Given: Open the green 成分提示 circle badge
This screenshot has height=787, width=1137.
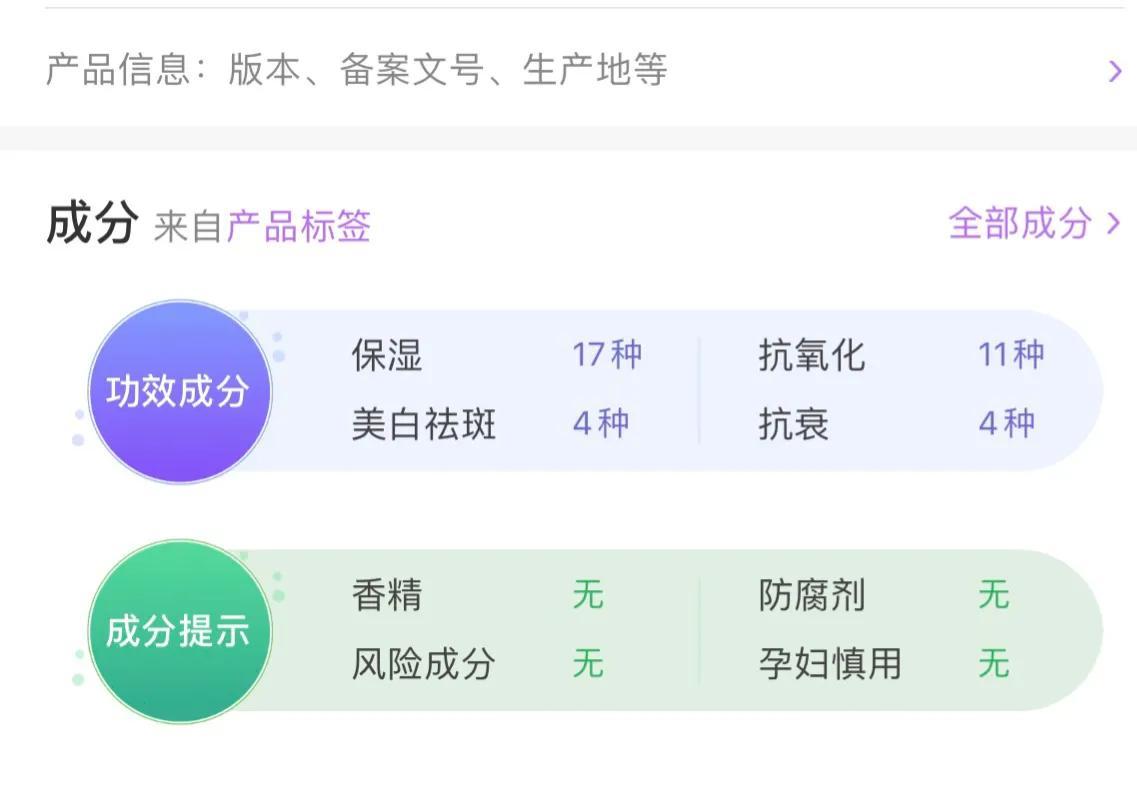Looking at the screenshot, I should (x=180, y=631).
